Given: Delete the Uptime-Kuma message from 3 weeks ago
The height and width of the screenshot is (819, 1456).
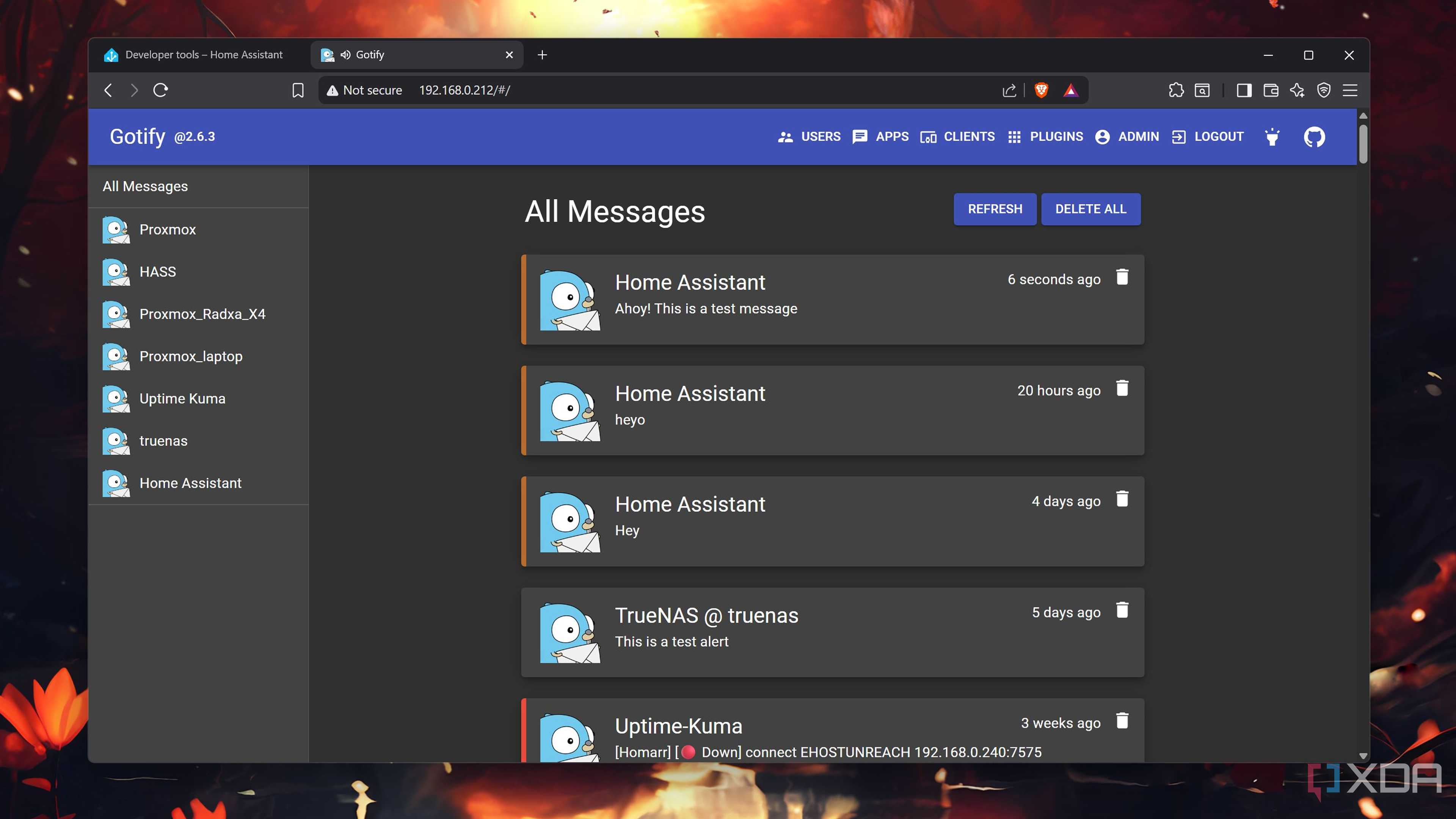Looking at the screenshot, I should click(1122, 721).
